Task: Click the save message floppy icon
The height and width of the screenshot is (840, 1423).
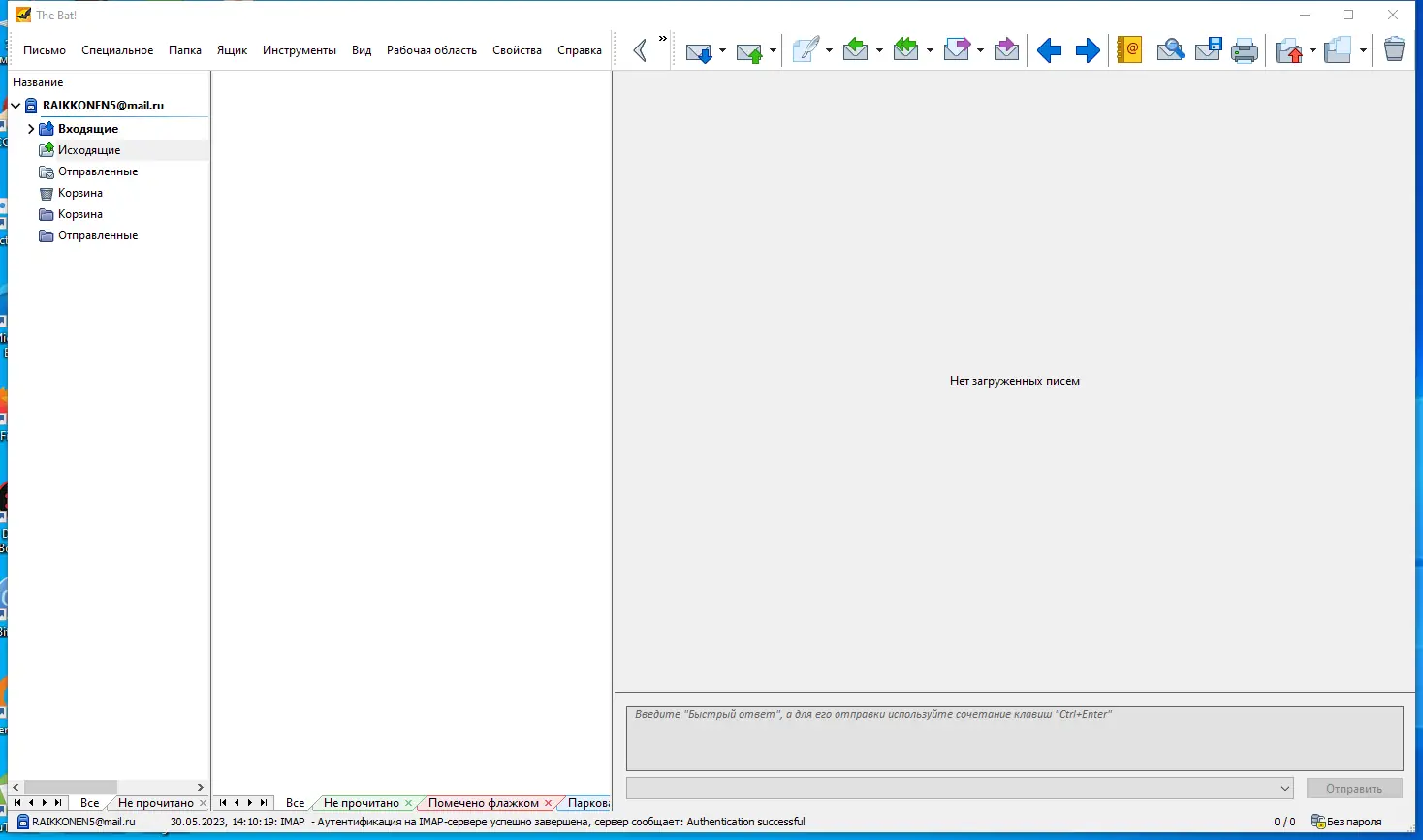Action: [1208, 49]
